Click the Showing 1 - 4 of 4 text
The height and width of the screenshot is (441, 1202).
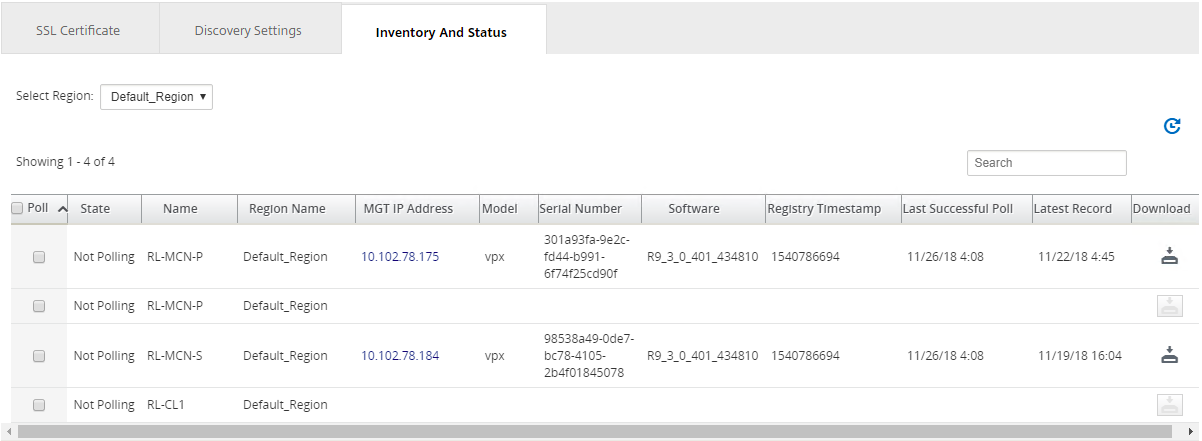click(x=65, y=161)
